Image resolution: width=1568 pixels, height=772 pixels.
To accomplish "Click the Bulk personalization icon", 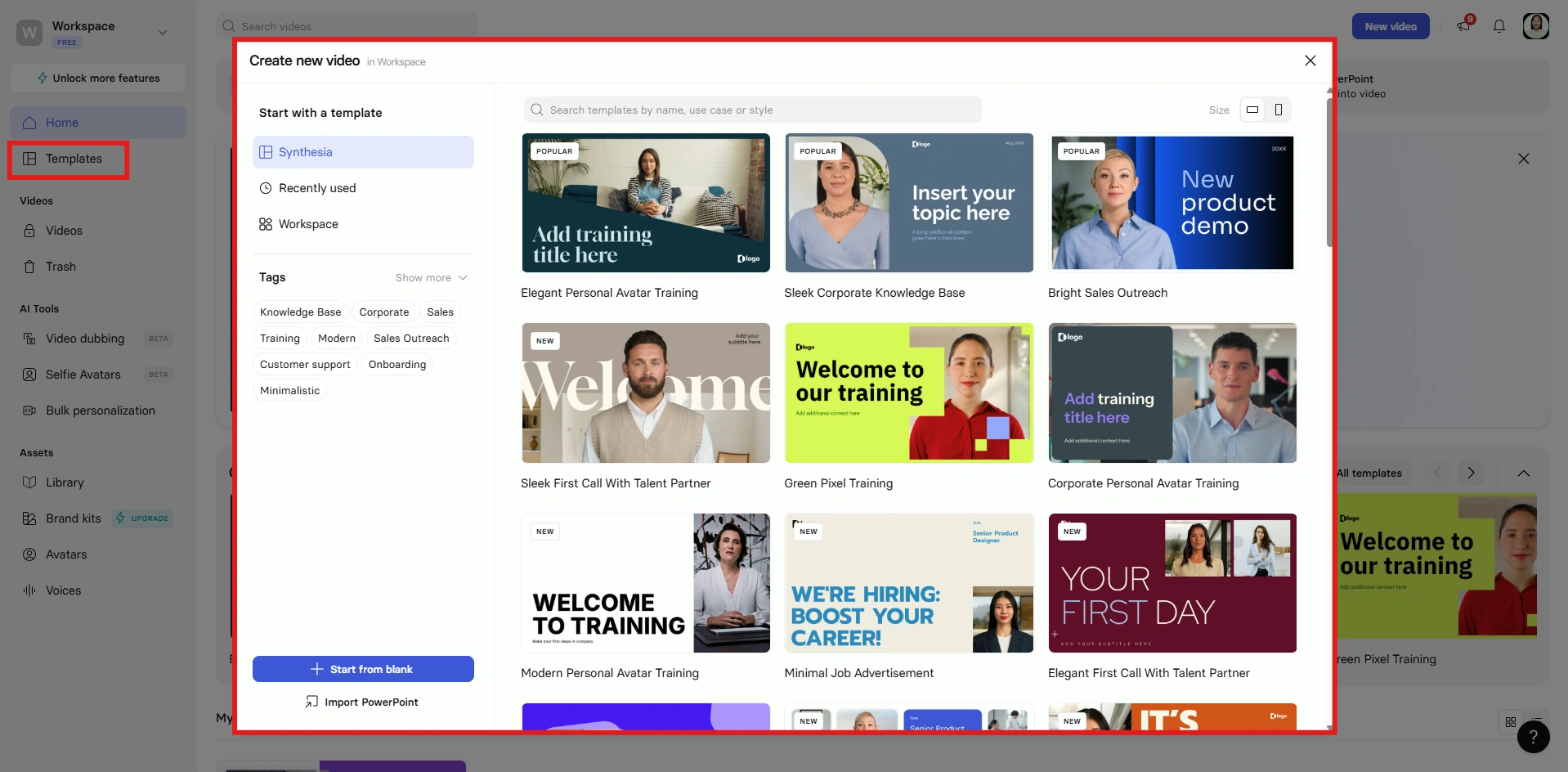I will point(29,411).
